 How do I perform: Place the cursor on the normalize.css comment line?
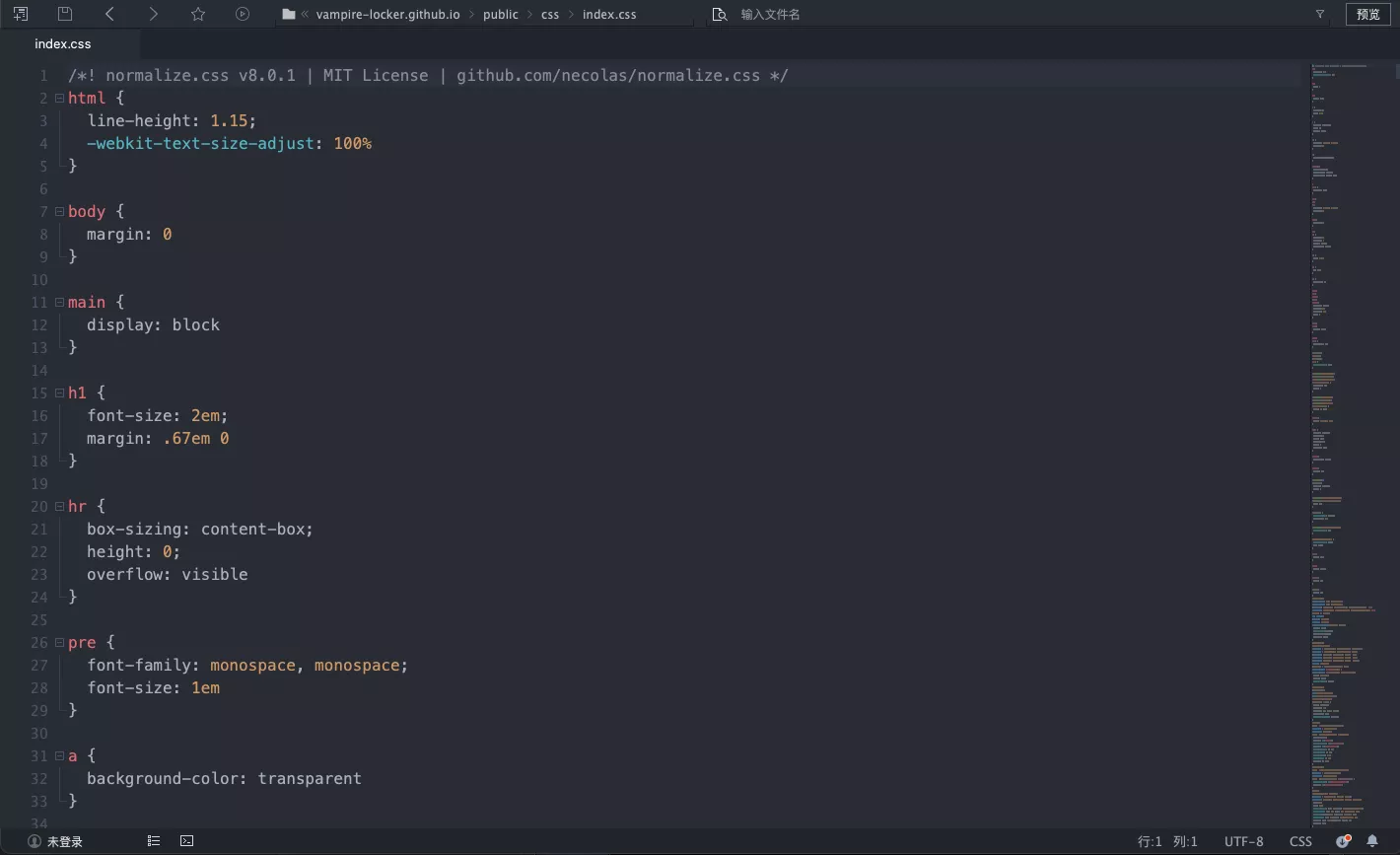[428, 75]
